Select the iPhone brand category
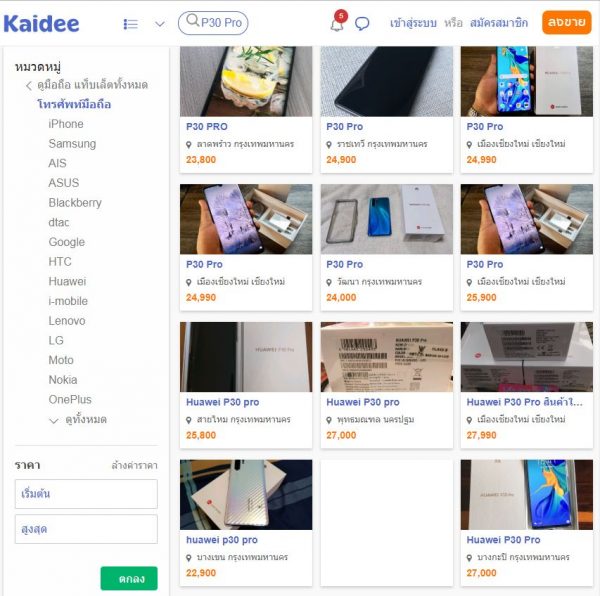 [66, 124]
